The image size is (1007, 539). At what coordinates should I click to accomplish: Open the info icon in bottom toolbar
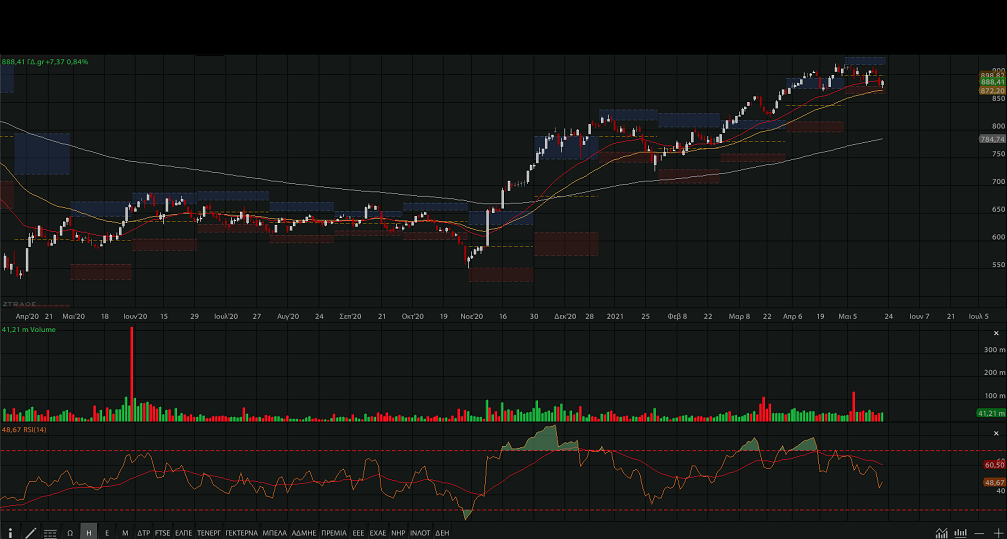point(10,533)
